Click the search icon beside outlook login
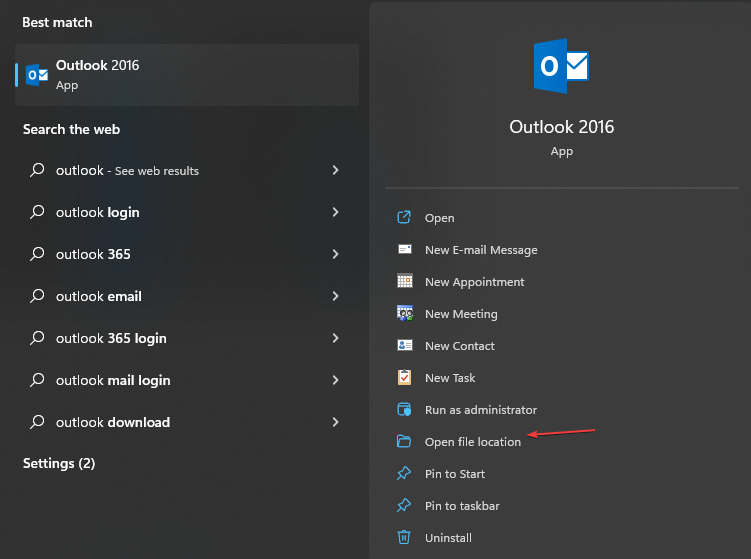Screen dimensions: 751x559 [x=37, y=212]
